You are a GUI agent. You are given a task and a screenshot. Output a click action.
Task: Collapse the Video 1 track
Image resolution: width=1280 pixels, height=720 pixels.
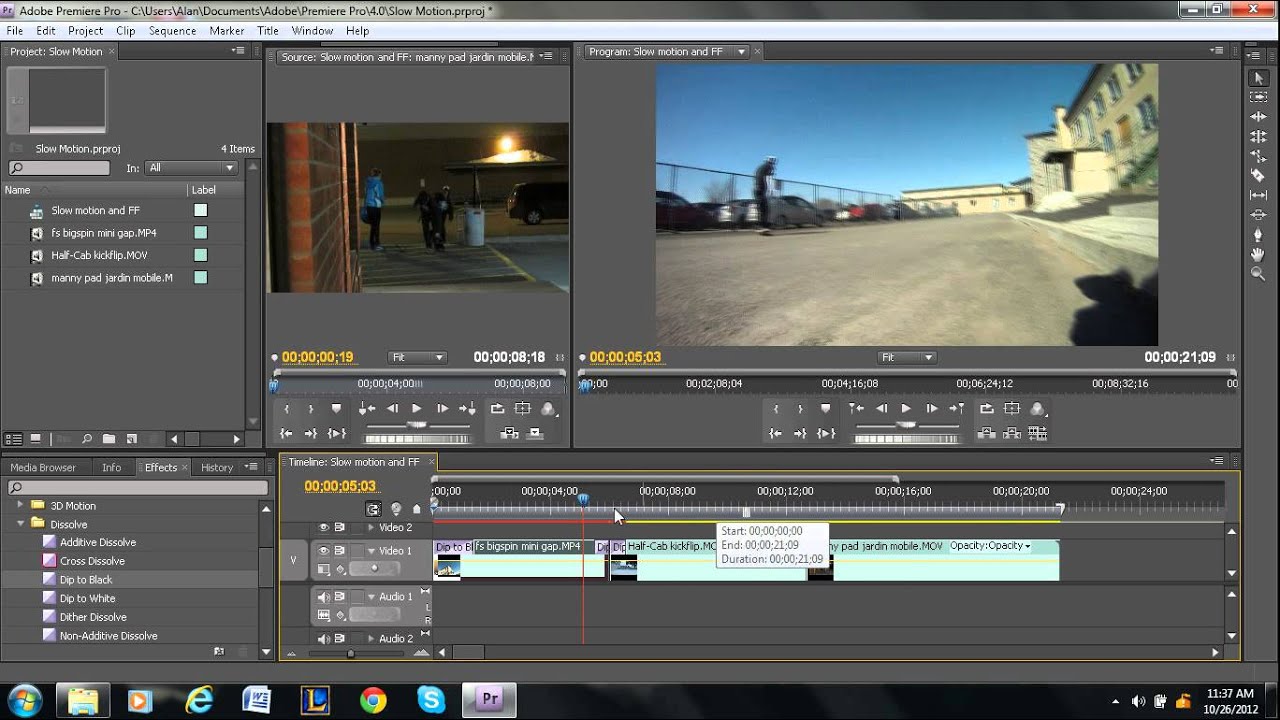(371, 551)
